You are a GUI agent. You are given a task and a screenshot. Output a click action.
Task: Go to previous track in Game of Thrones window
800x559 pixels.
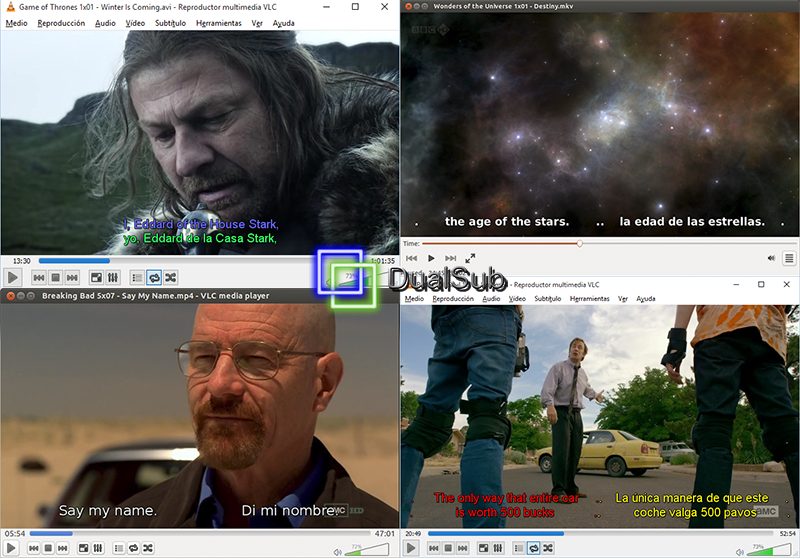[x=39, y=277]
